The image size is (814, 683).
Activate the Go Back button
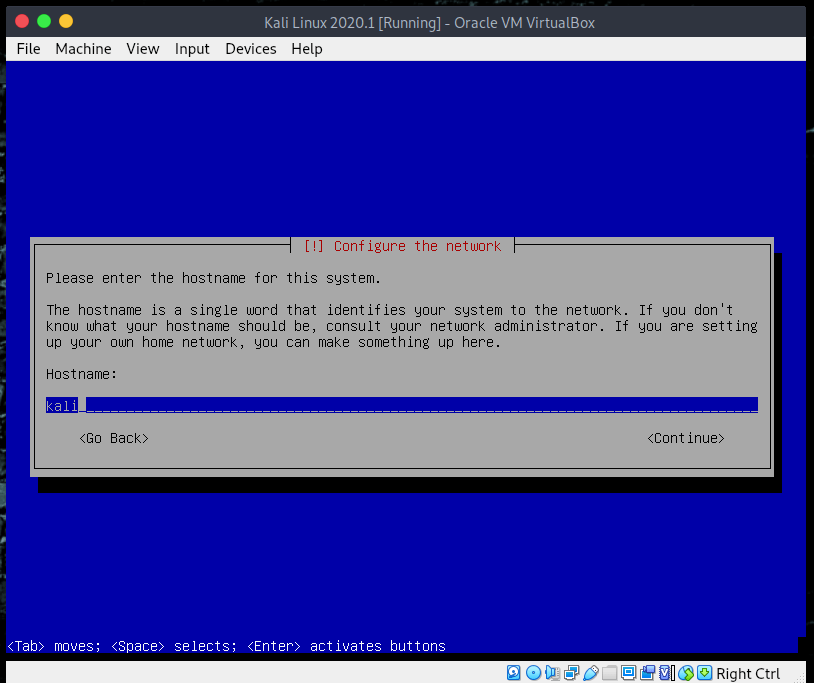click(114, 439)
